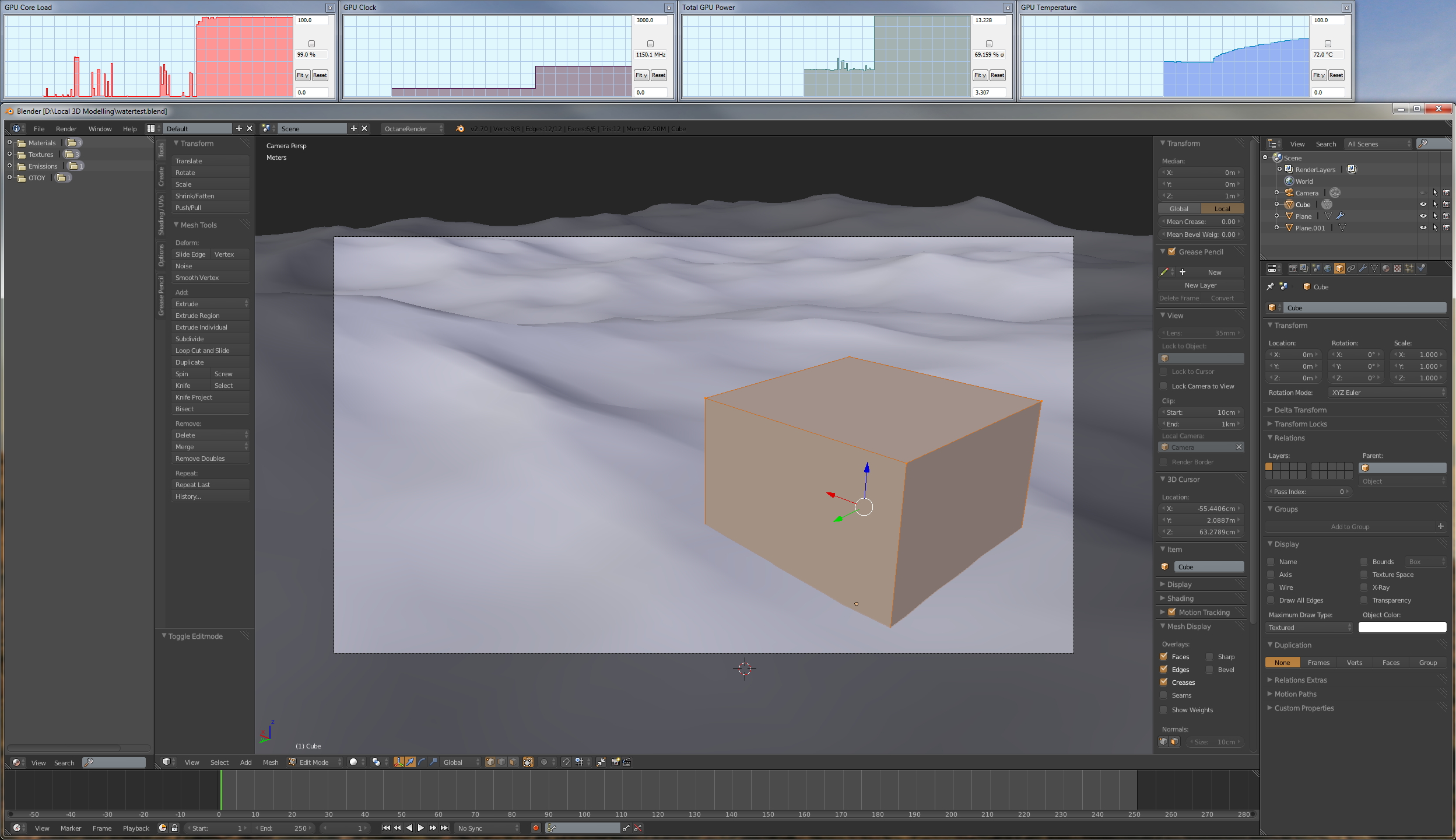Switch to the Shading / UVs tool tab
Viewport: 1456px width, 840px height.
point(161,216)
